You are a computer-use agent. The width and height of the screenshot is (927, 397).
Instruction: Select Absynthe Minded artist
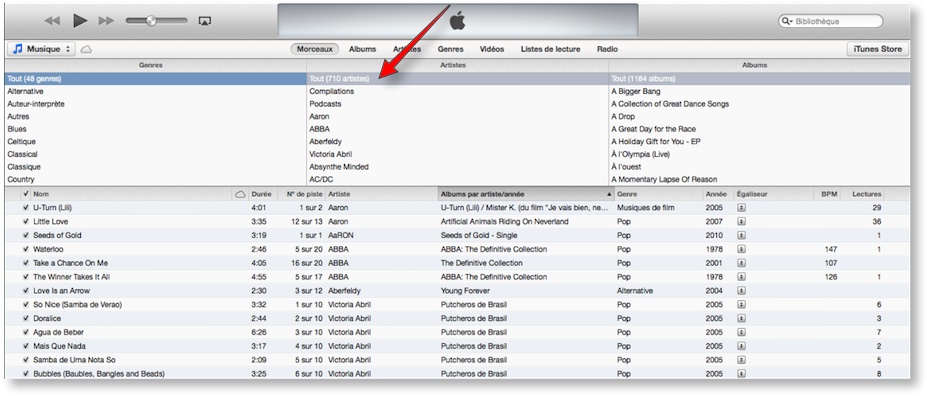click(458, 167)
